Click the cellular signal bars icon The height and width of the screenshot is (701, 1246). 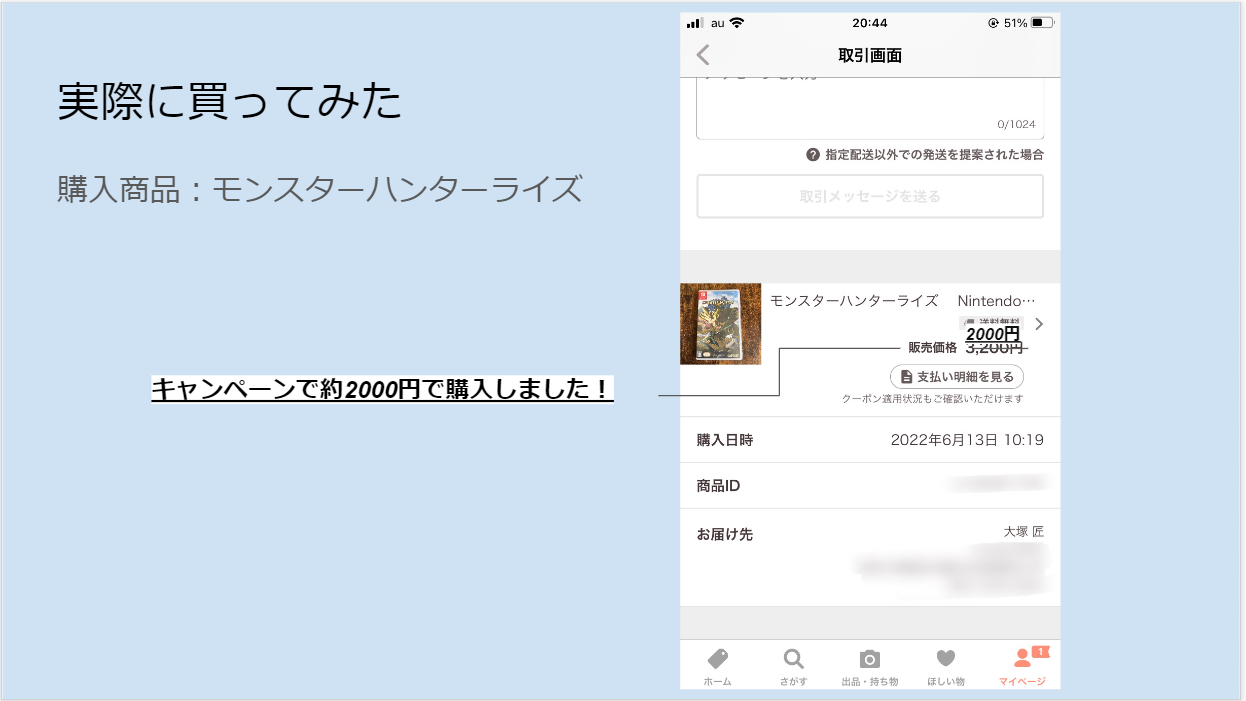(695, 22)
